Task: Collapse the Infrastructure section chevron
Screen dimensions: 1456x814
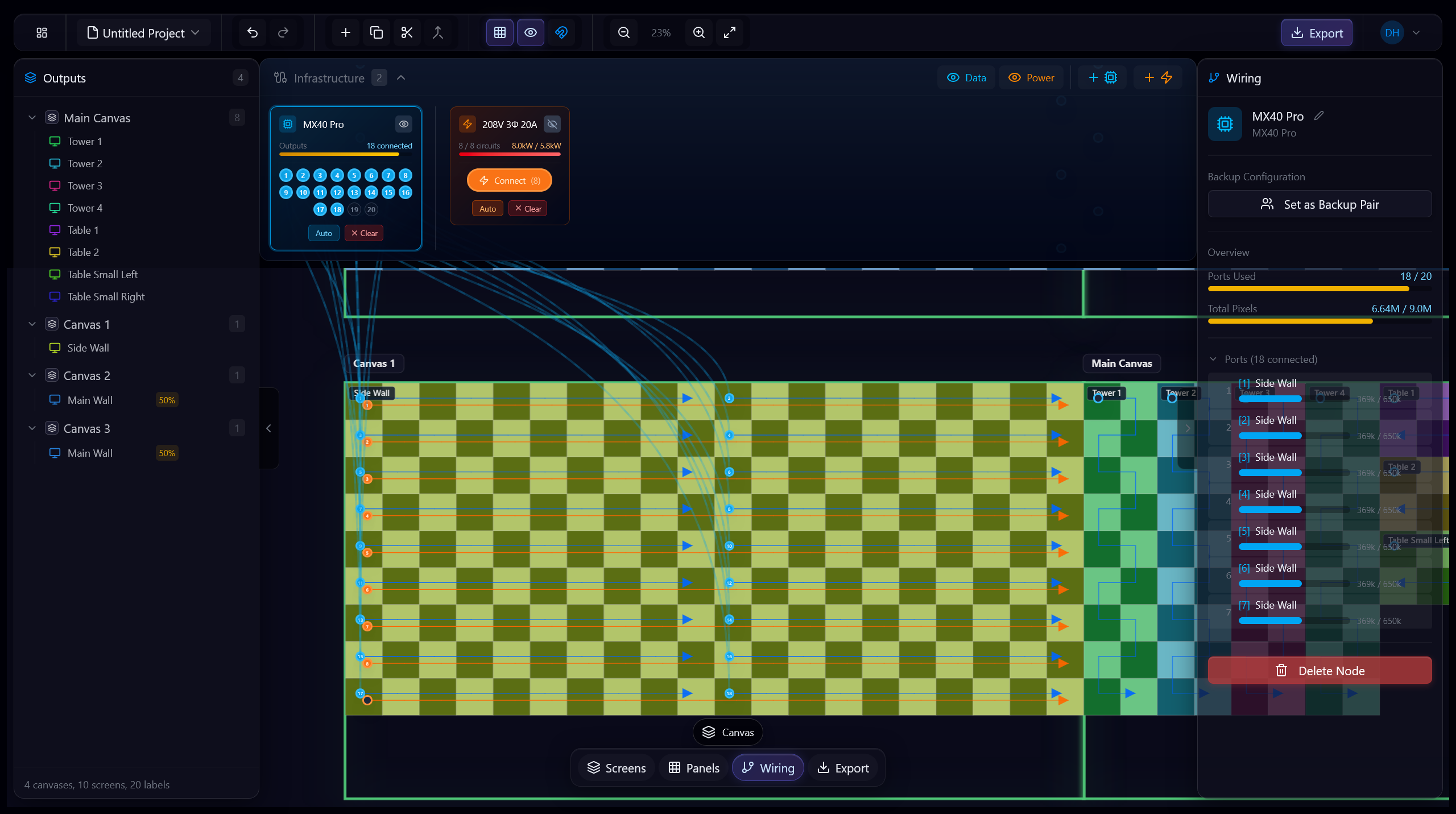Action: pos(402,77)
